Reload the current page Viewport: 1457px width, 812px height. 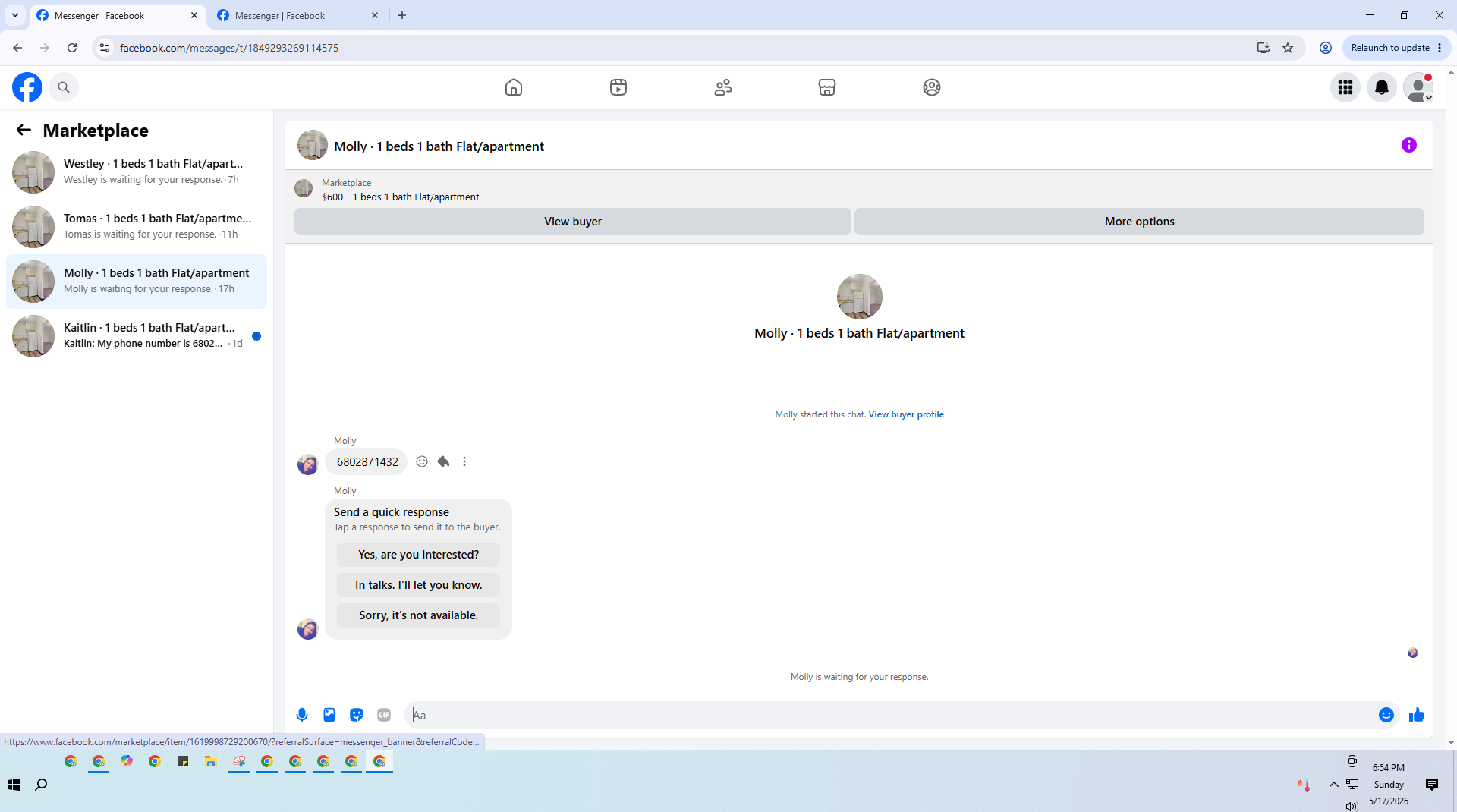72,48
